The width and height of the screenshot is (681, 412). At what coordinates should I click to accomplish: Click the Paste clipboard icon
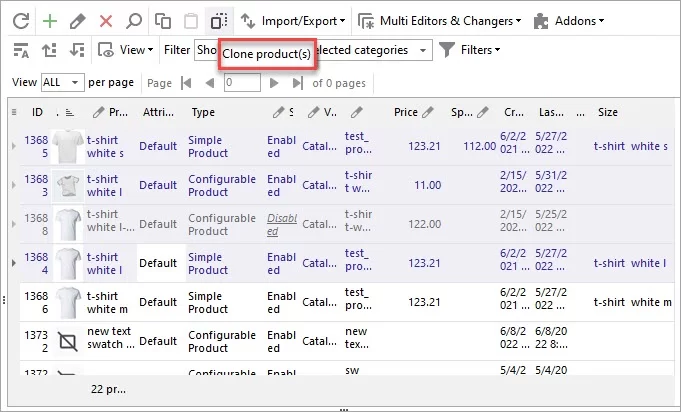click(191, 21)
